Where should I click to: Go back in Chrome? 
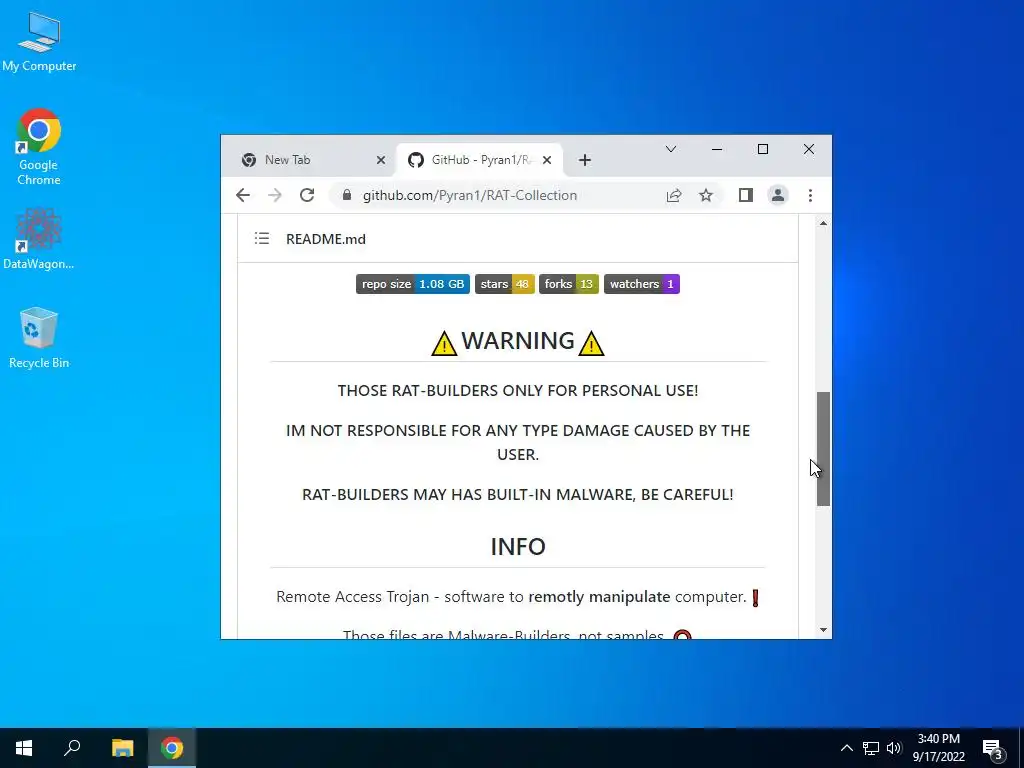coord(243,195)
